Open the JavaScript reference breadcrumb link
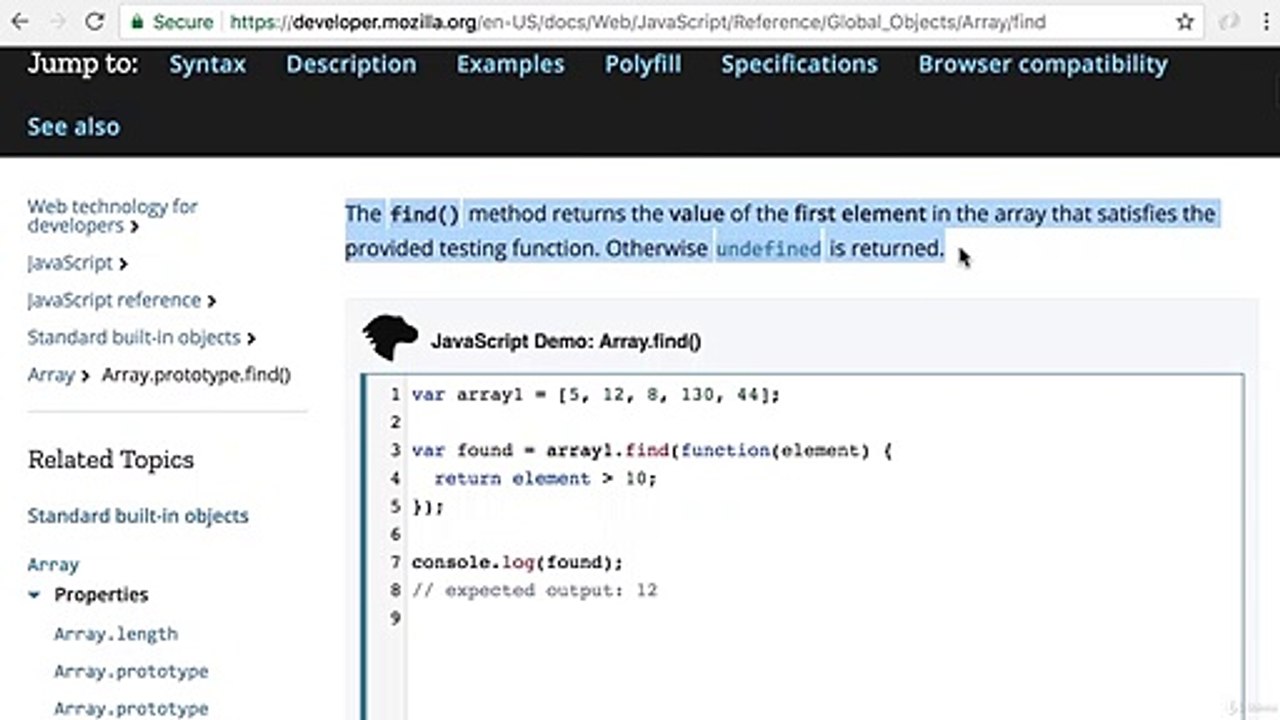1280x720 pixels. 114,300
